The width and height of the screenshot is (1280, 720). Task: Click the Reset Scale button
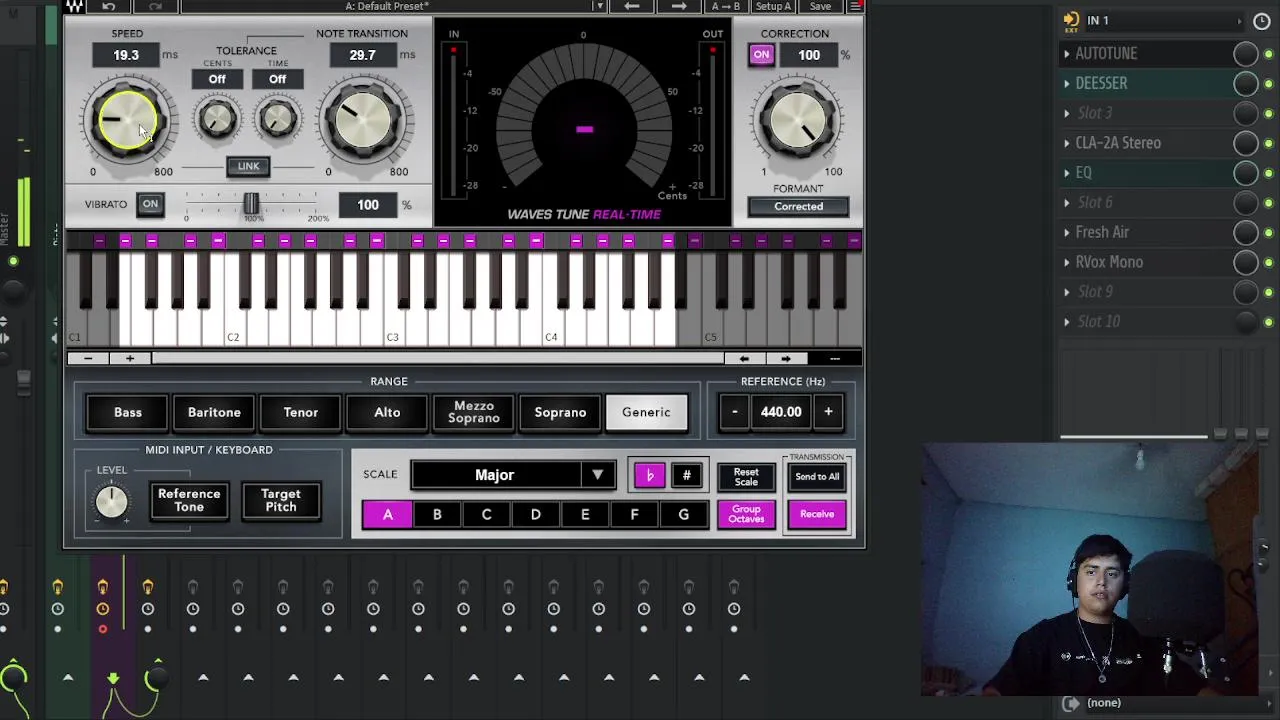point(746,477)
